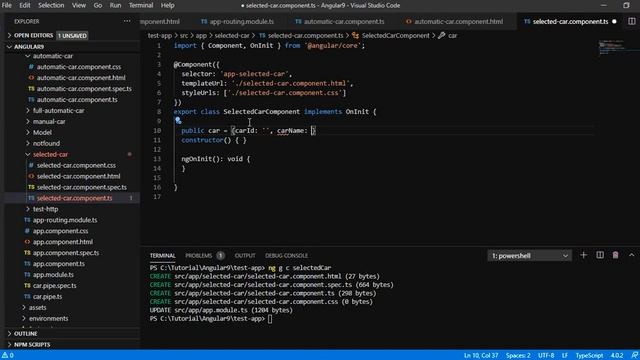
Task: Create a new terminal with plus icon
Action: [584, 255]
